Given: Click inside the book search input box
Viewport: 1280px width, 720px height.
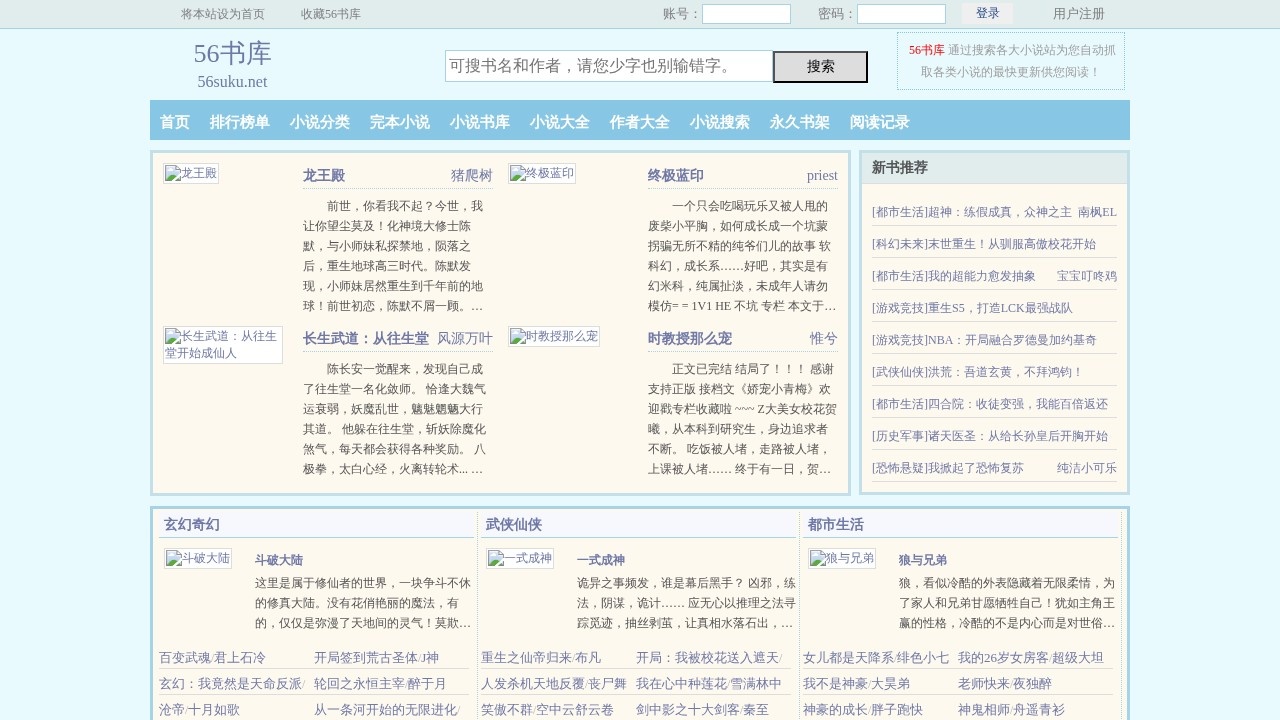Looking at the screenshot, I should [x=605, y=65].
